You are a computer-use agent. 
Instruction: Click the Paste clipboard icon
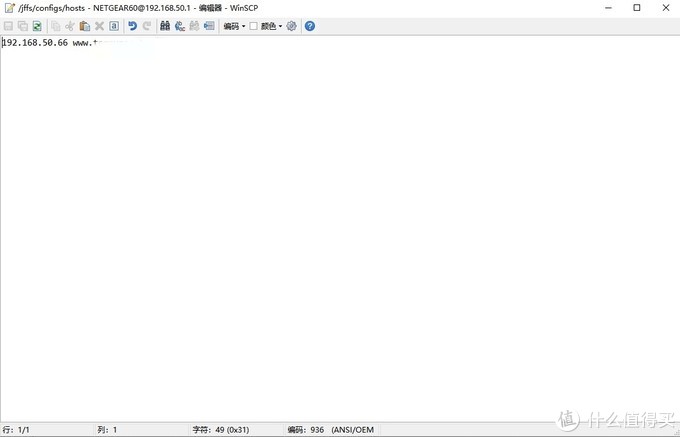click(x=84, y=26)
